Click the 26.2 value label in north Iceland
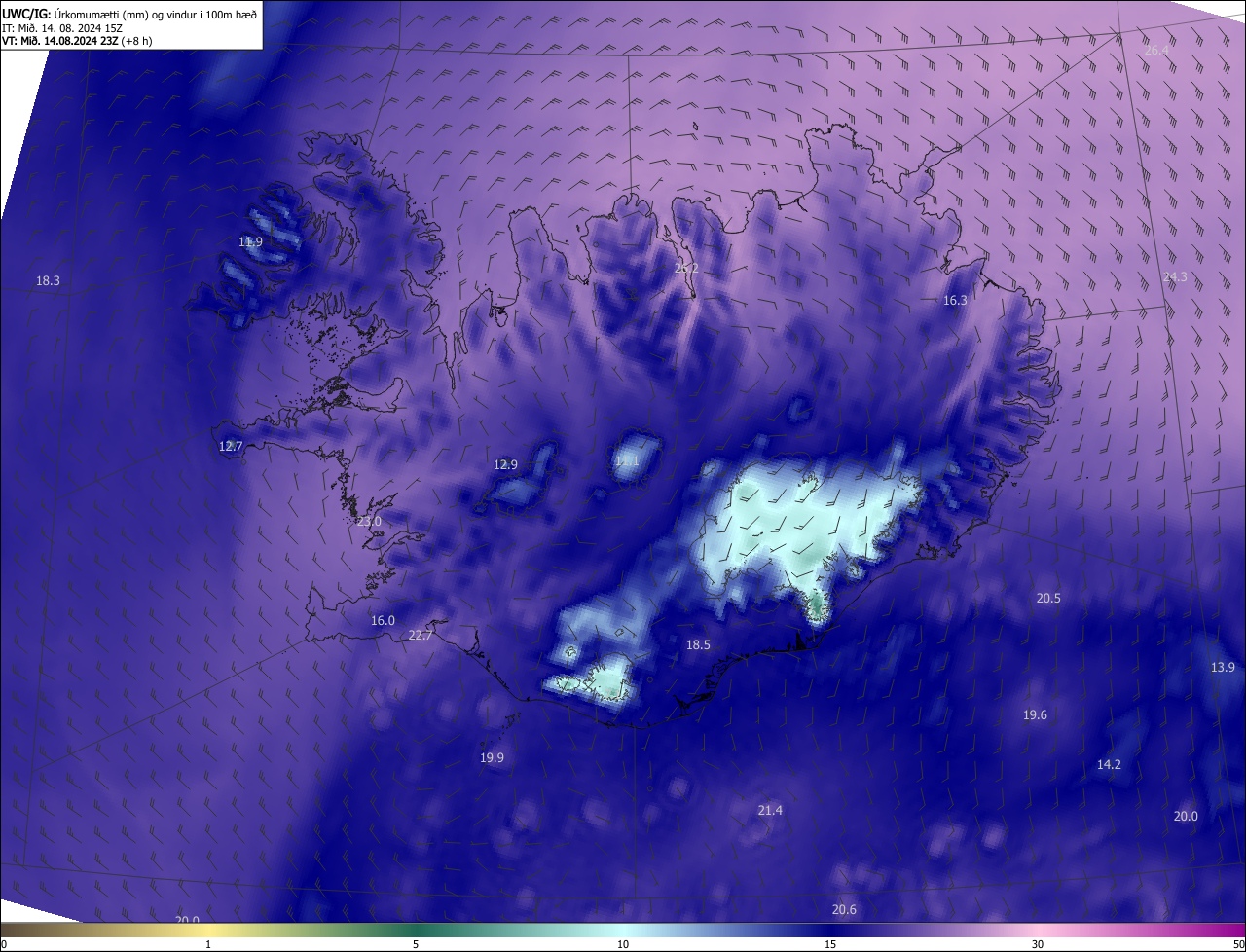This screenshot has height=952, width=1246. point(686,268)
